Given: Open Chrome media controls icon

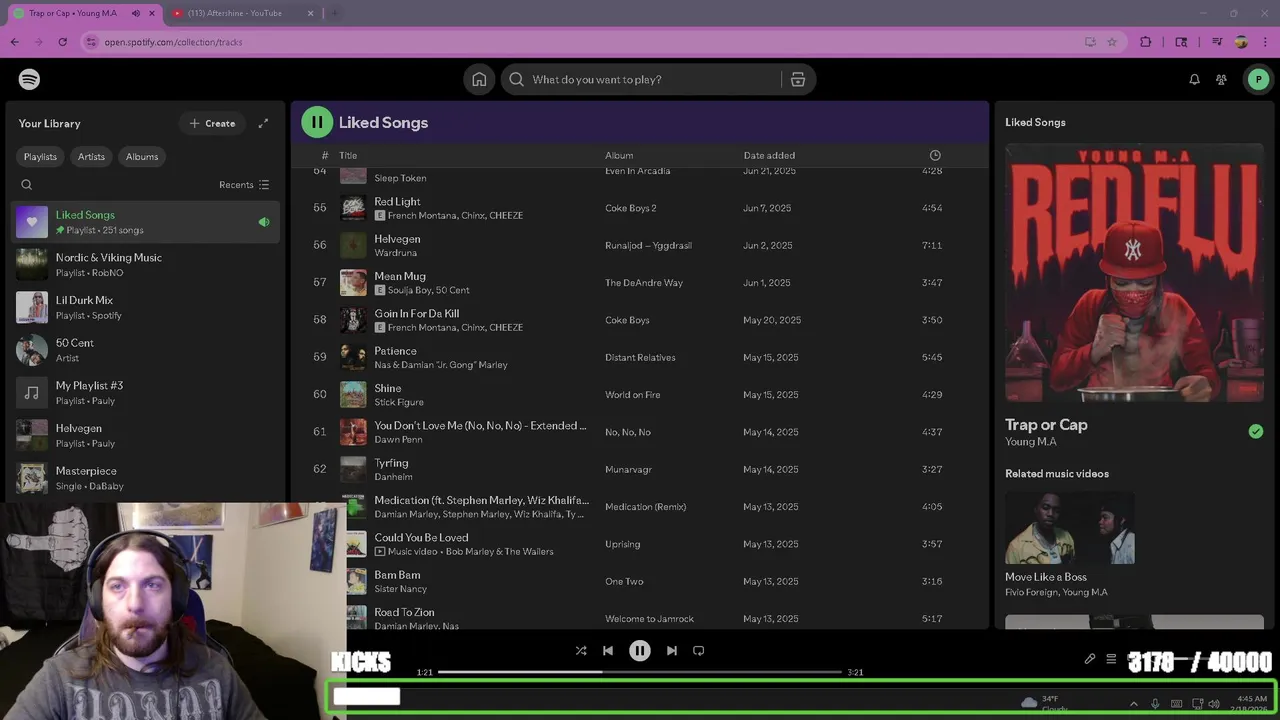Looking at the screenshot, I should (1217, 42).
